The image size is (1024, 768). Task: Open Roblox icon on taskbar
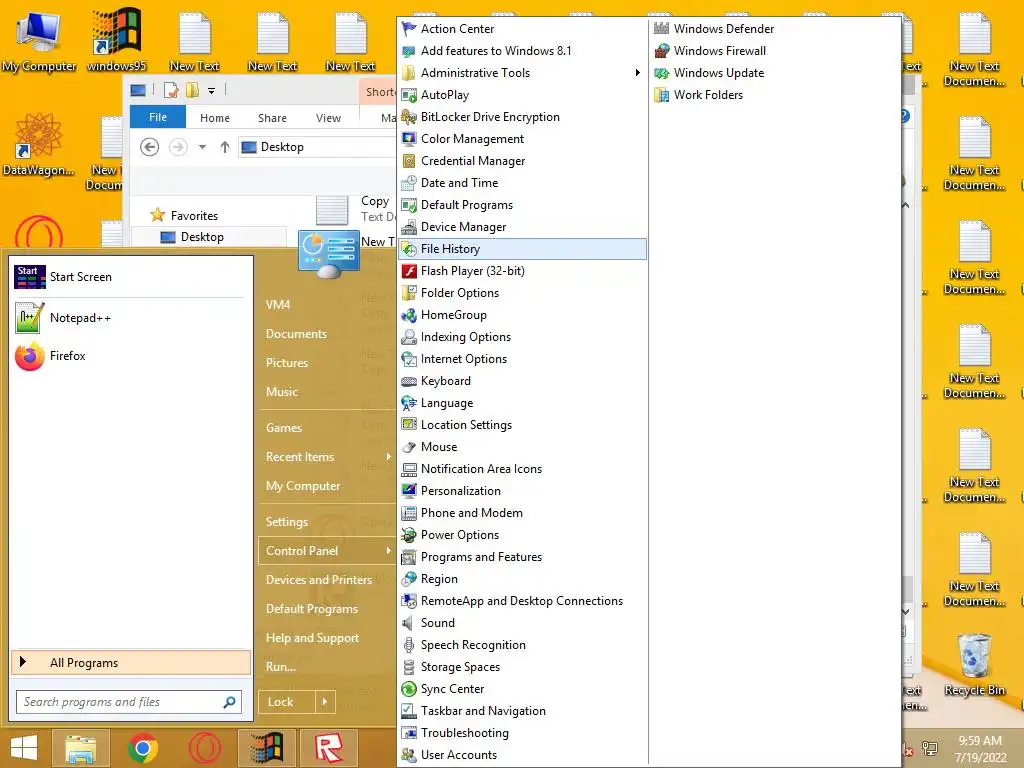[x=329, y=748]
